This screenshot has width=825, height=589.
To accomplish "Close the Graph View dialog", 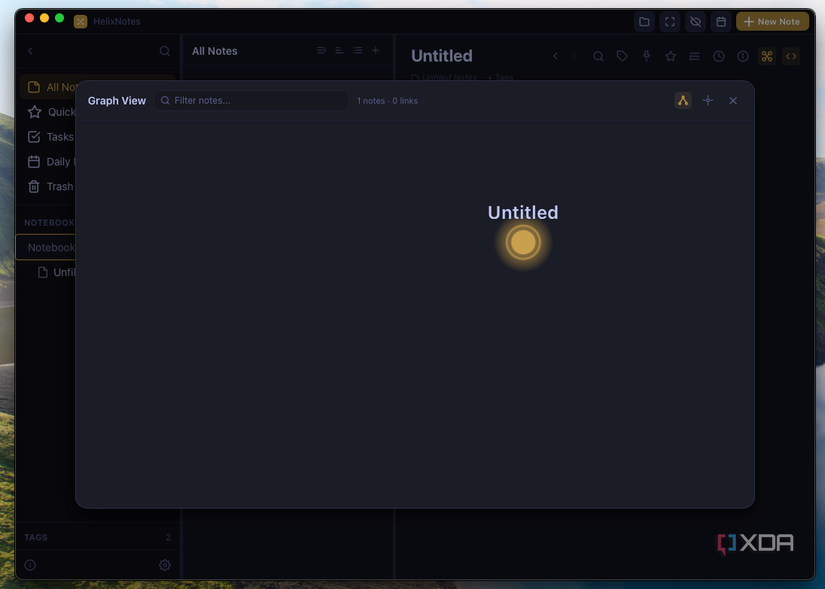I will [x=733, y=101].
